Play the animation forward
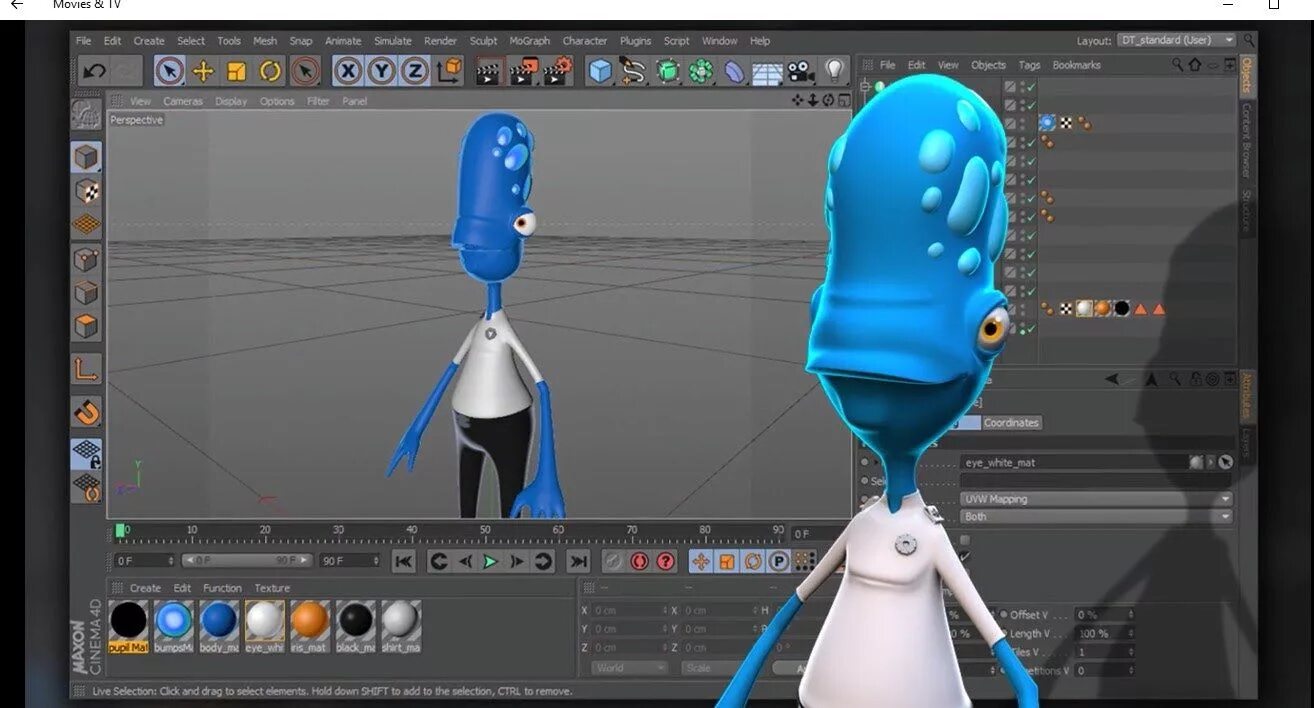Viewport: 1314px width, 708px height. pyautogui.click(x=490, y=562)
